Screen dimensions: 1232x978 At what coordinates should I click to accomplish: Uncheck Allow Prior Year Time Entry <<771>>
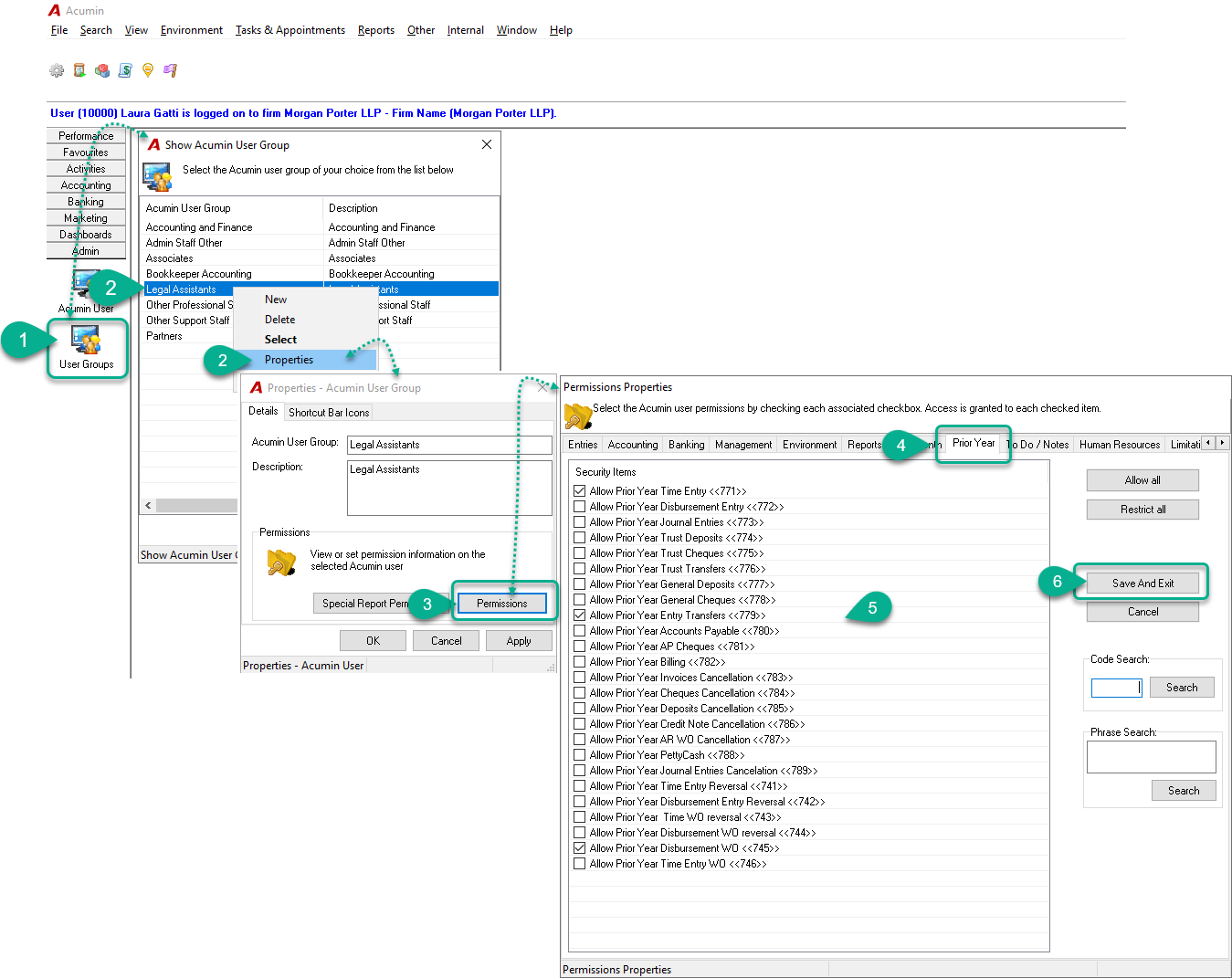[x=579, y=491]
